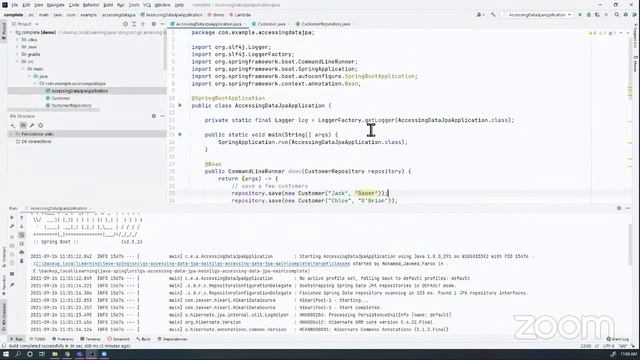
Task: Open Project panel options gear
Action: pyautogui.click(x=153, y=24)
